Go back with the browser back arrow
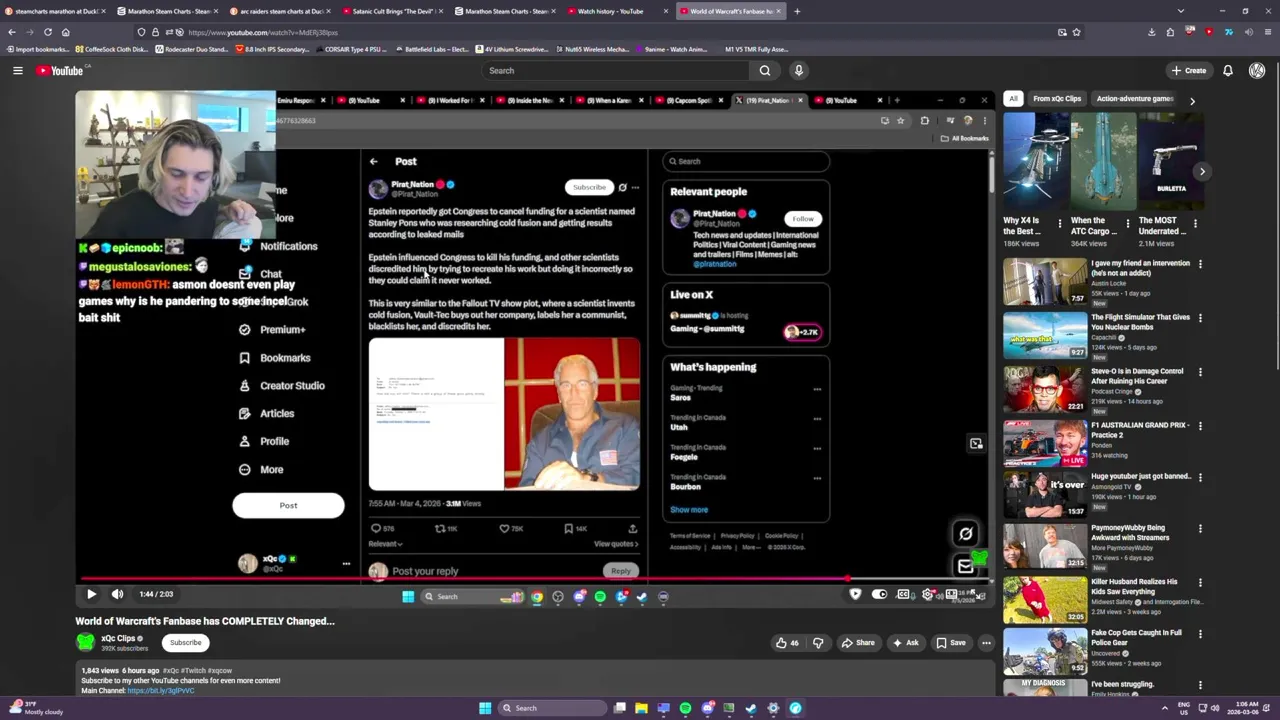Image resolution: width=1280 pixels, height=720 pixels. pos(11,32)
